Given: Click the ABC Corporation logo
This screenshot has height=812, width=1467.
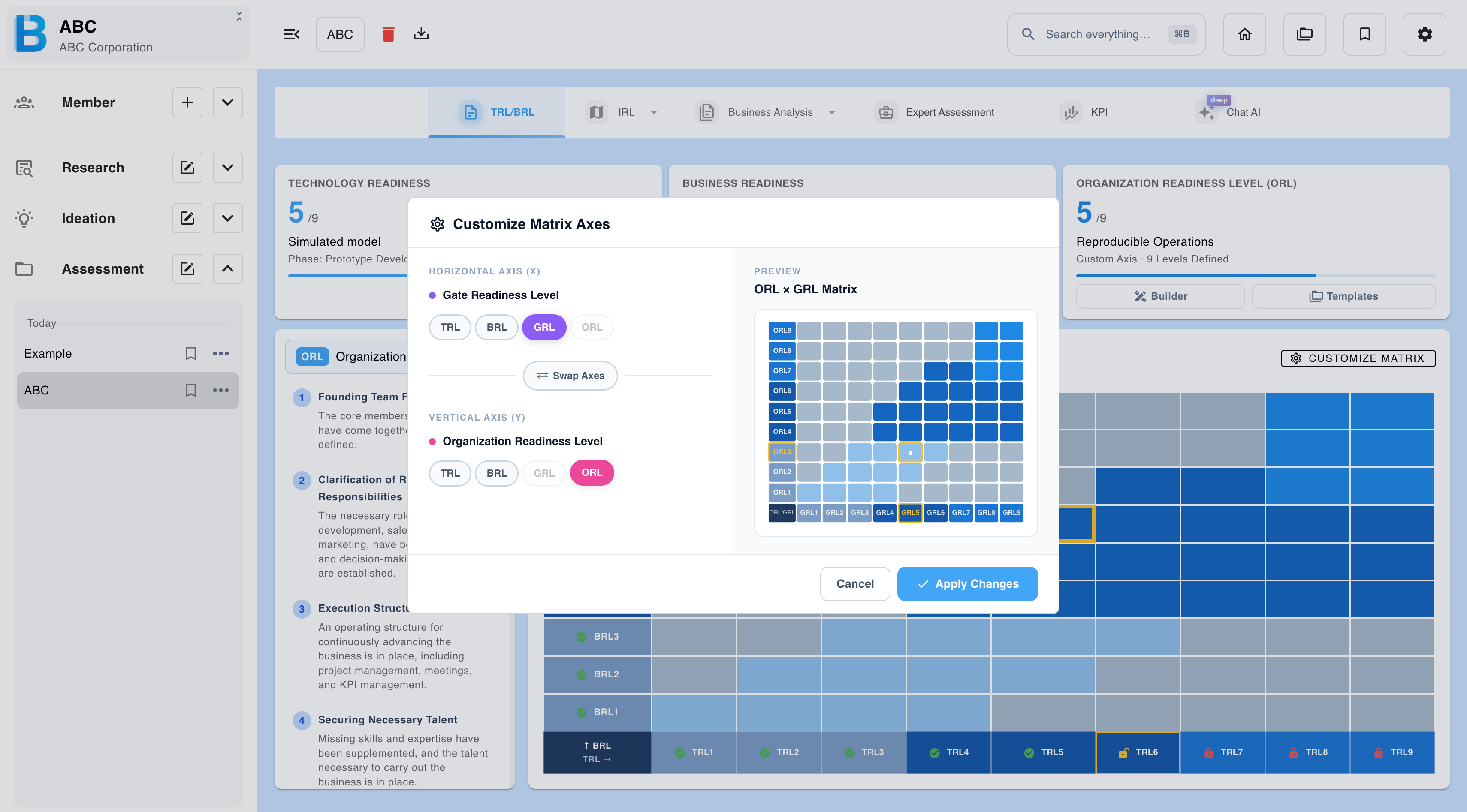Looking at the screenshot, I should tap(31, 33).
